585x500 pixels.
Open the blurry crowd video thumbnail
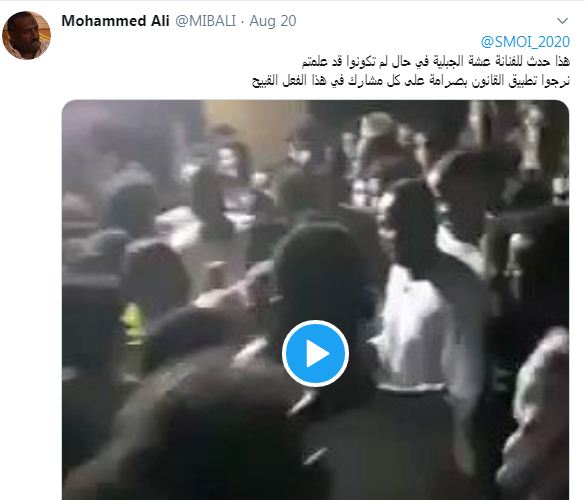point(315,300)
